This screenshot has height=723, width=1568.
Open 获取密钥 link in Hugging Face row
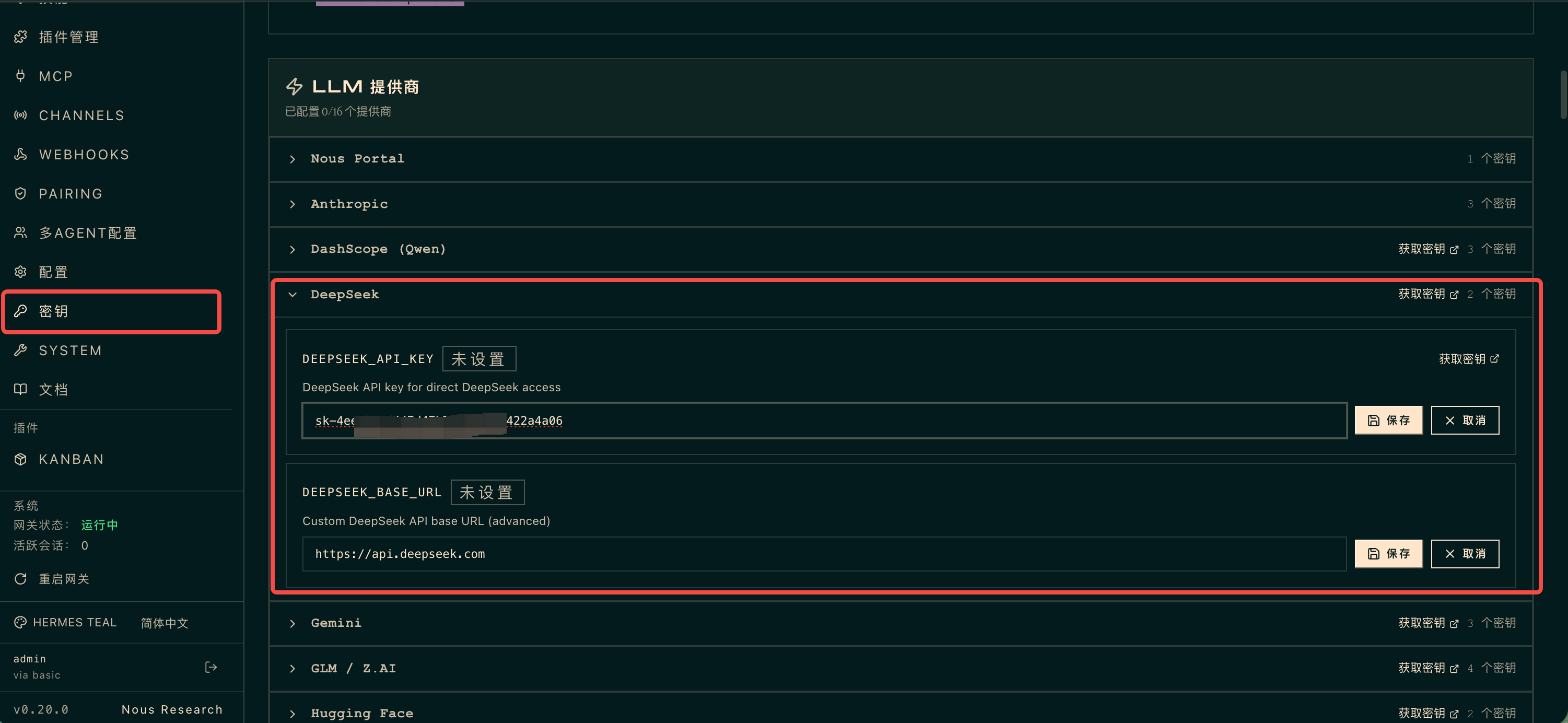pos(1428,713)
